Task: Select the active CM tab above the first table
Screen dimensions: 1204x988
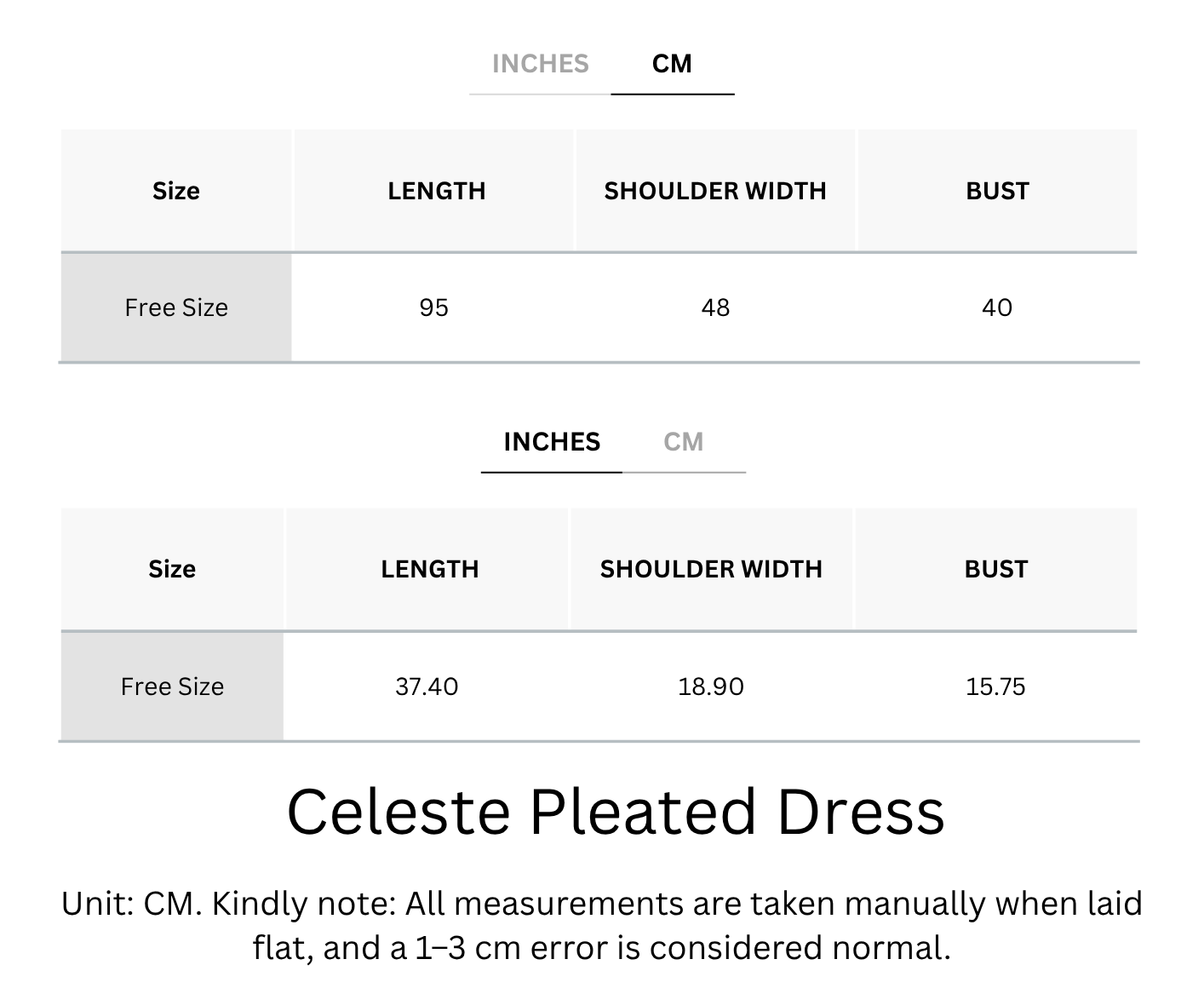Action: [x=672, y=64]
